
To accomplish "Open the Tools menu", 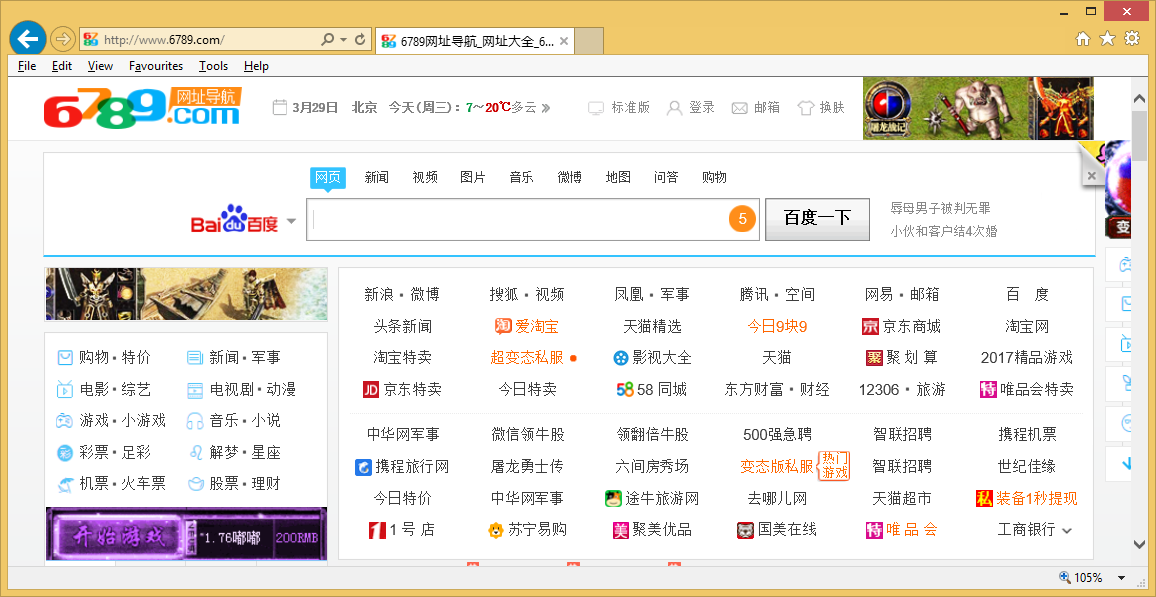I will point(214,66).
